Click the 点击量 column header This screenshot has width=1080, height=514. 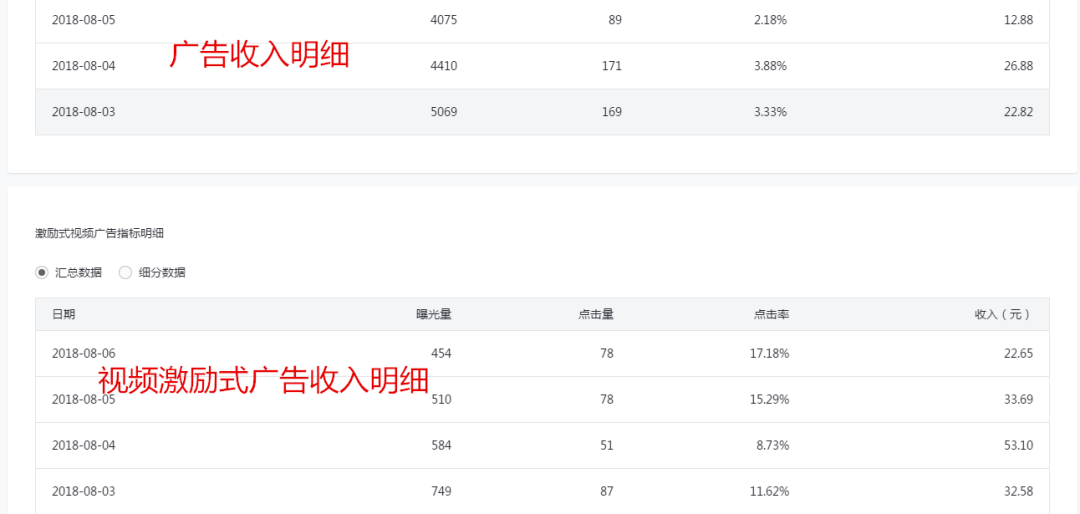(x=596, y=314)
